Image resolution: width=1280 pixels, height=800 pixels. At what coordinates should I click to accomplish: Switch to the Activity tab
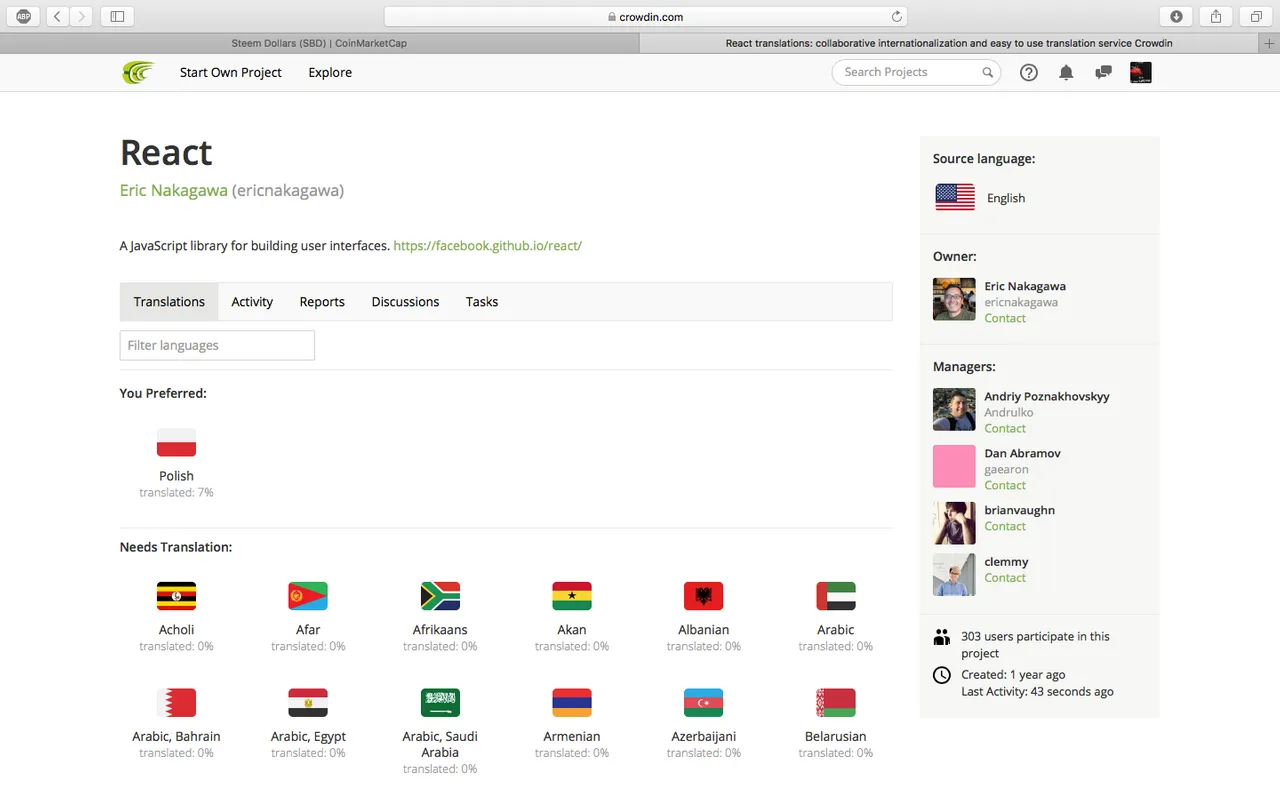[252, 301]
